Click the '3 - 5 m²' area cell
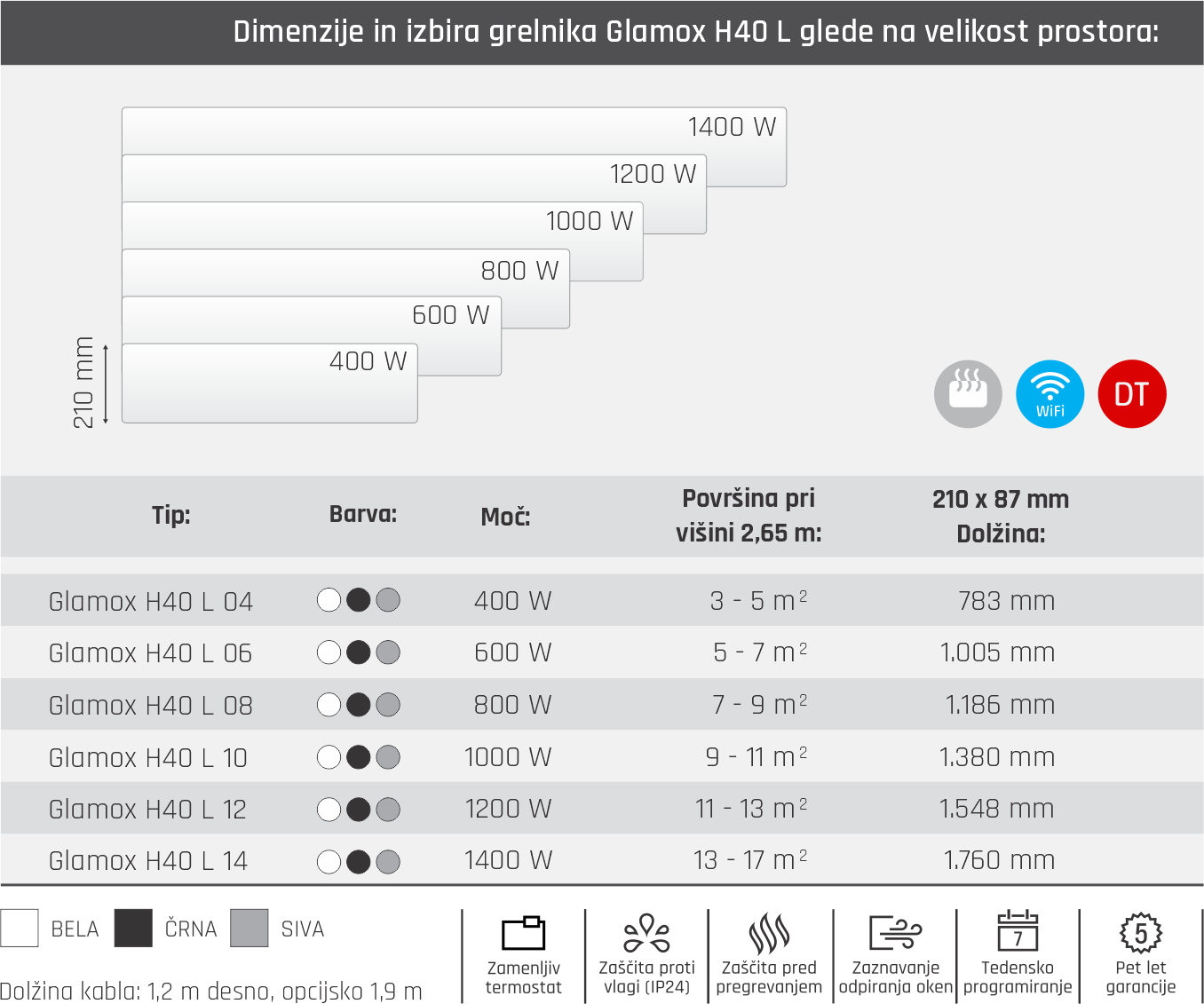Image resolution: width=1204 pixels, height=1004 pixels. [759, 601]
